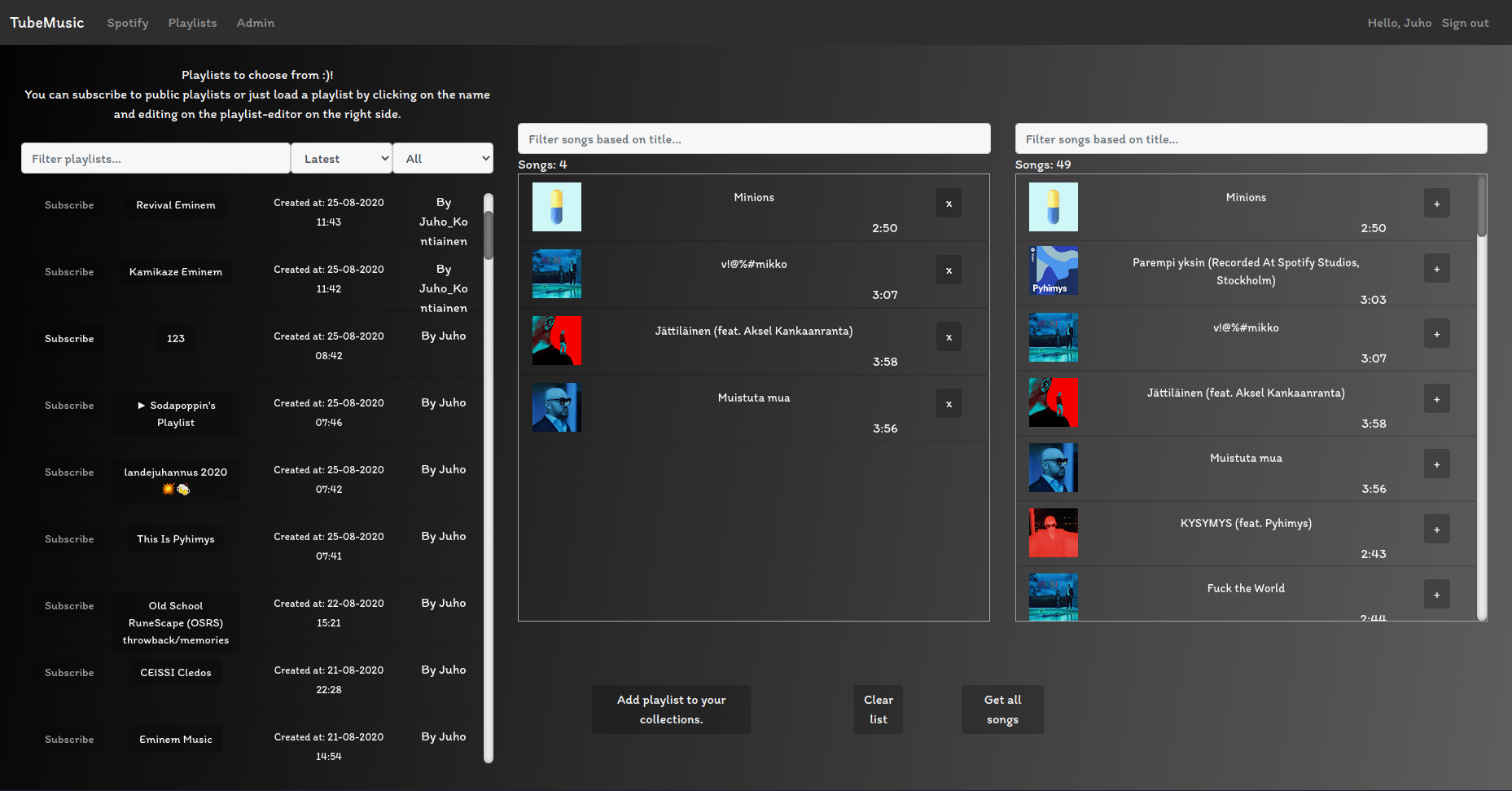The width and height of the screenshot is (1512, 791).
Task: Click the Clear list button
Action: pyautogui.click(x=879, y=710)
